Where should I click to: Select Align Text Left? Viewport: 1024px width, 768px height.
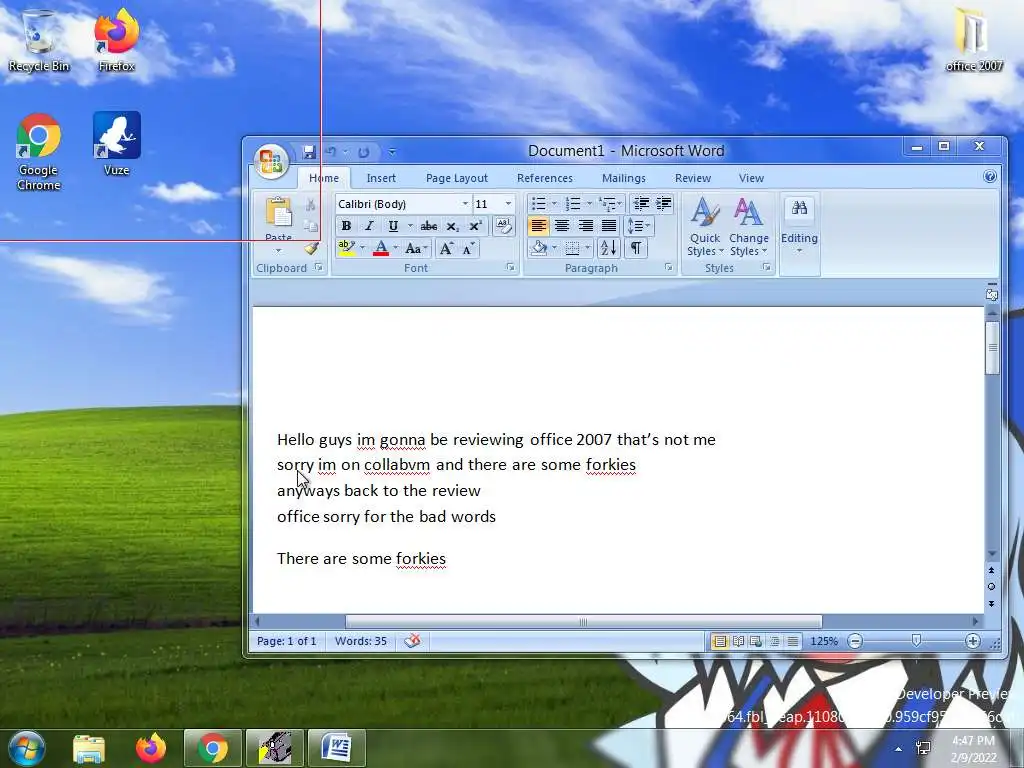(538, 226)
